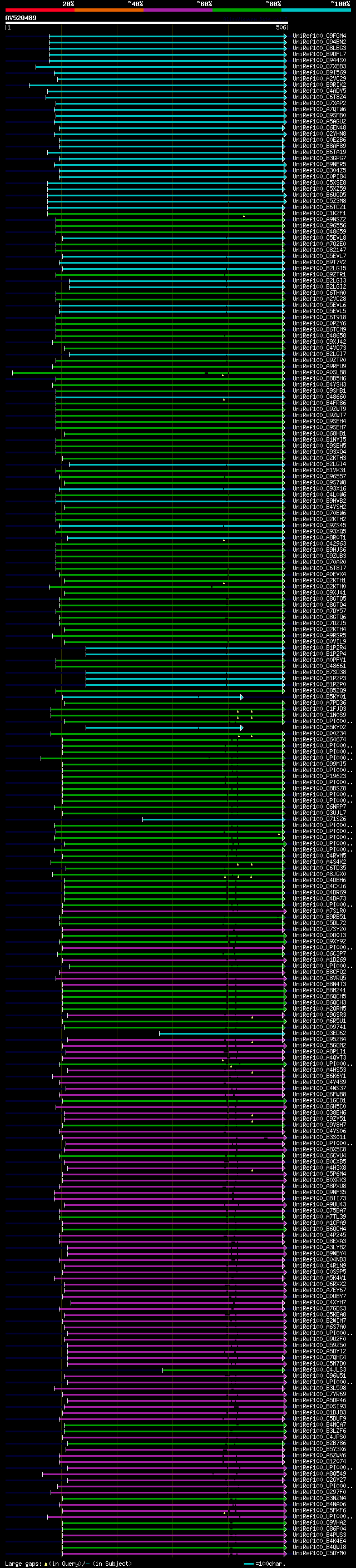Select the UniRef100_C6T8Z4 label

[319, 97]
